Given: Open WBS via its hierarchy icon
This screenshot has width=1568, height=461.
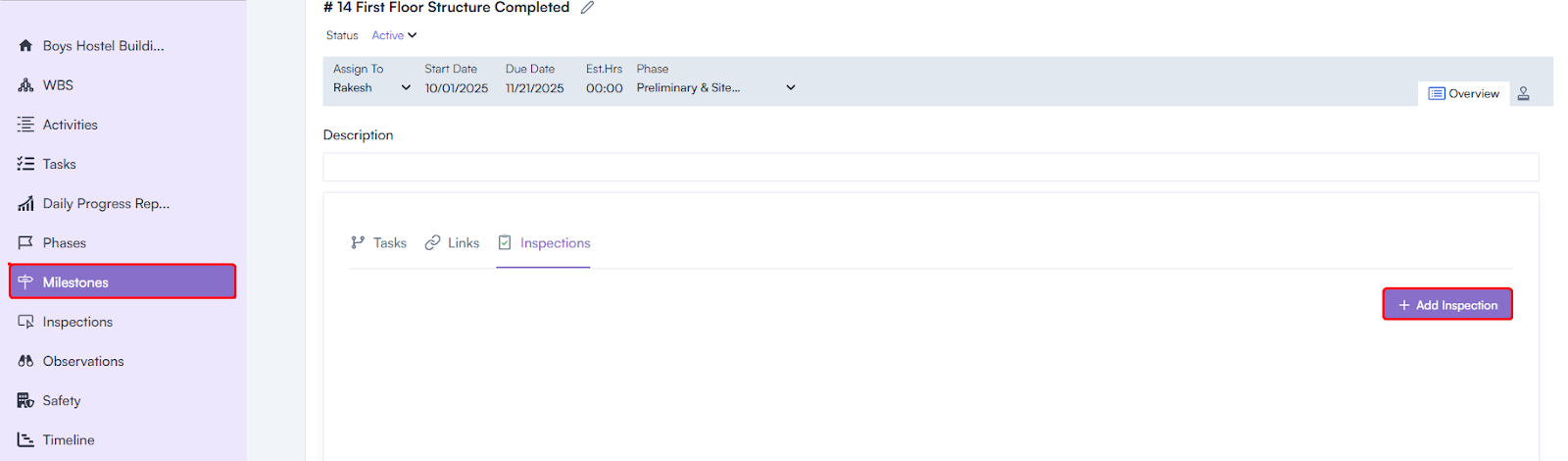Looking at the screenshot, I should click(x=25, y=85).
